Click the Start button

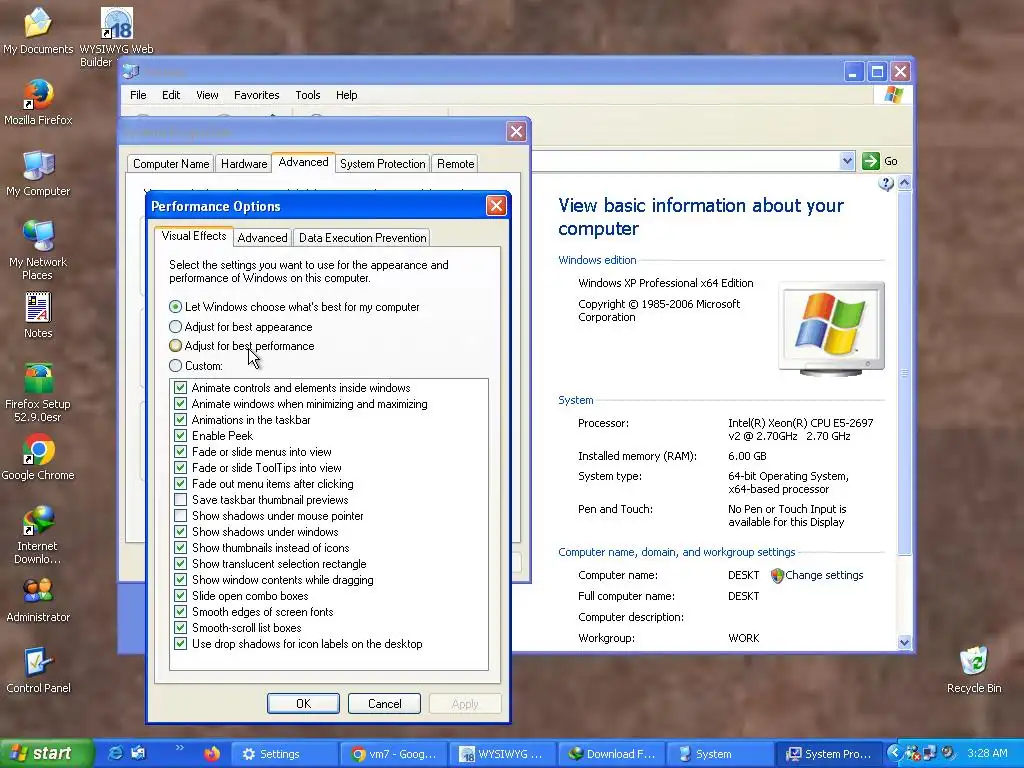click(44, 754)
